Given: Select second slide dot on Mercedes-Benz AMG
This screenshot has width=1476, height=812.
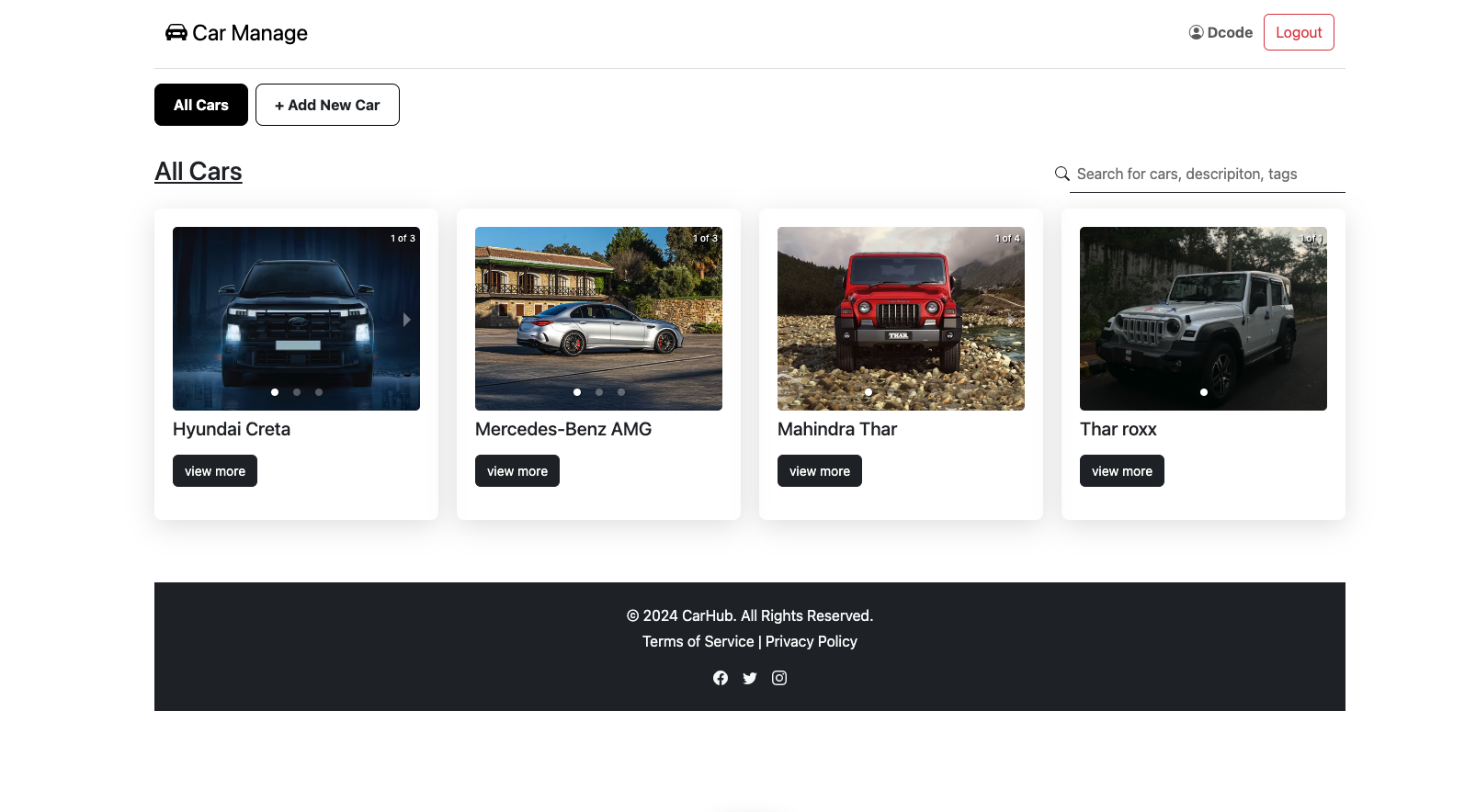Looking at the screenshot, I should tap(599, 392).
